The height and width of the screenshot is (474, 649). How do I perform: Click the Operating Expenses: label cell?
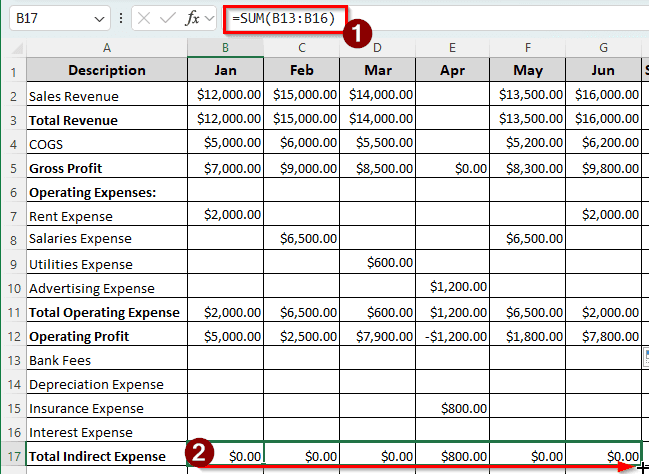(x=107, y=190)
